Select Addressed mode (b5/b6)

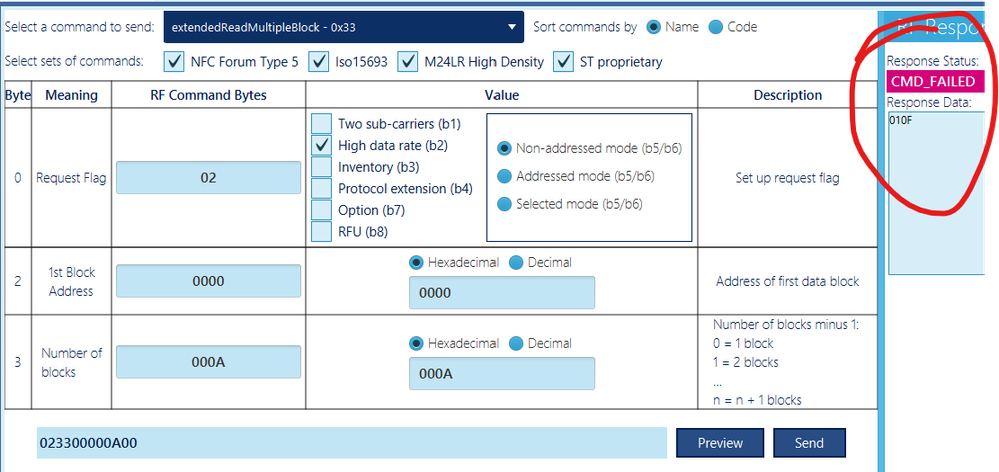[504, 176]
